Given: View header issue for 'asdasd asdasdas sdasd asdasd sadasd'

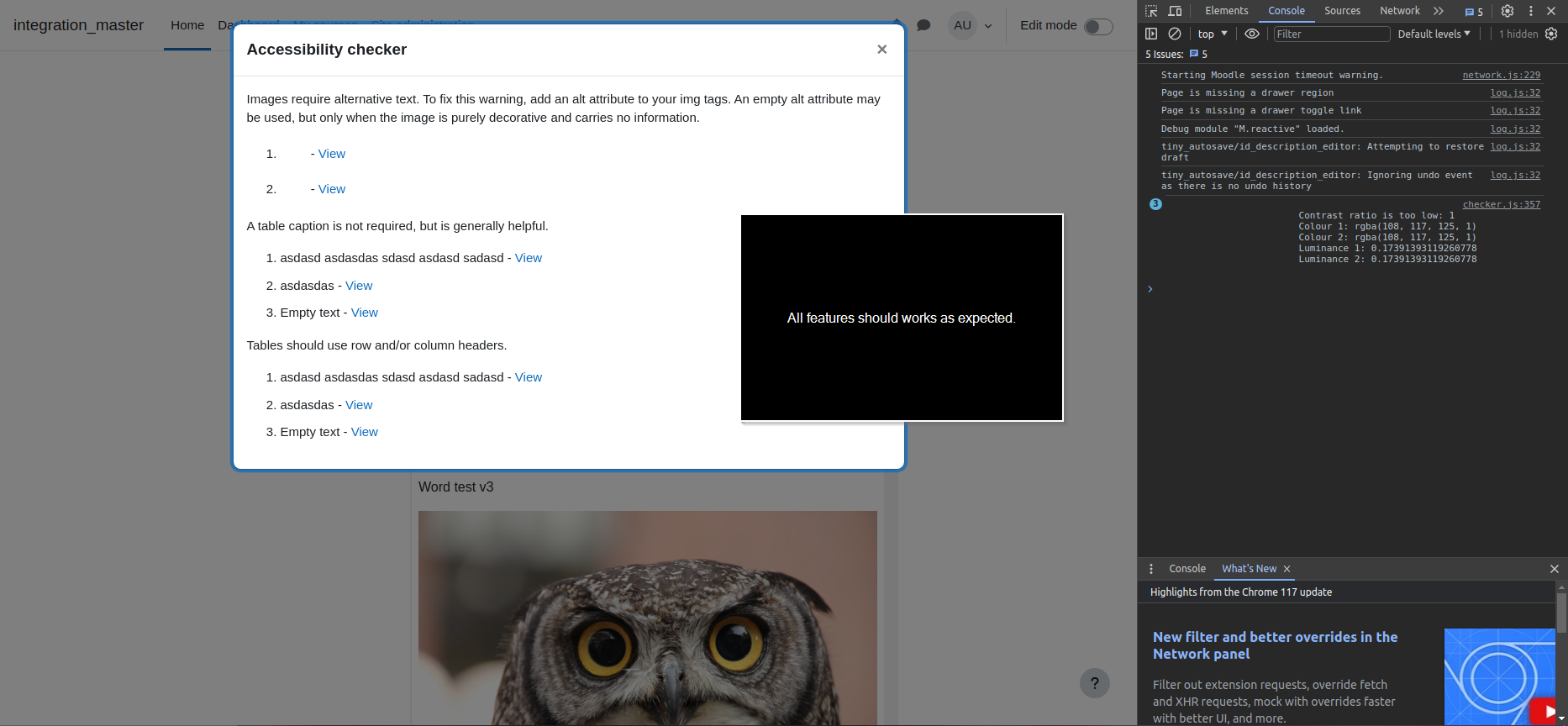Looking at the screenshot, I should [x=528, y=377].
